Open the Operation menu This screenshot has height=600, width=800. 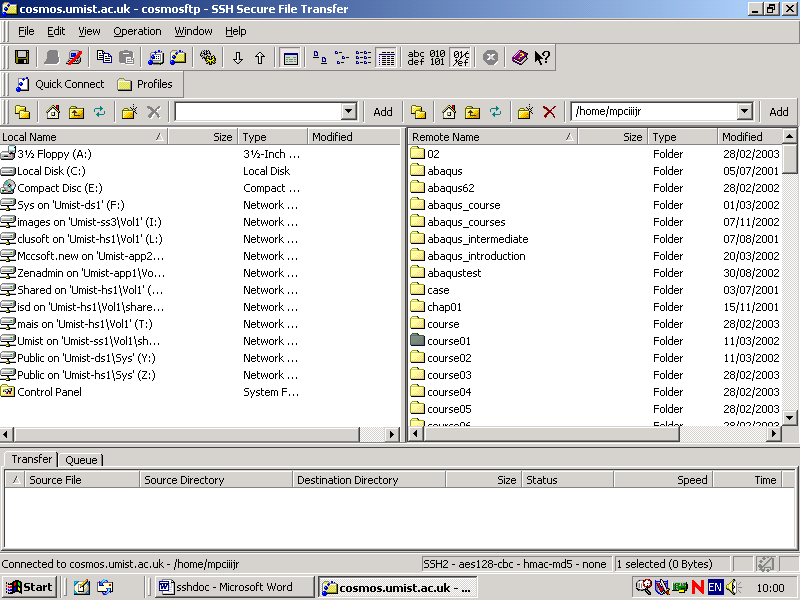coord(137,31)
